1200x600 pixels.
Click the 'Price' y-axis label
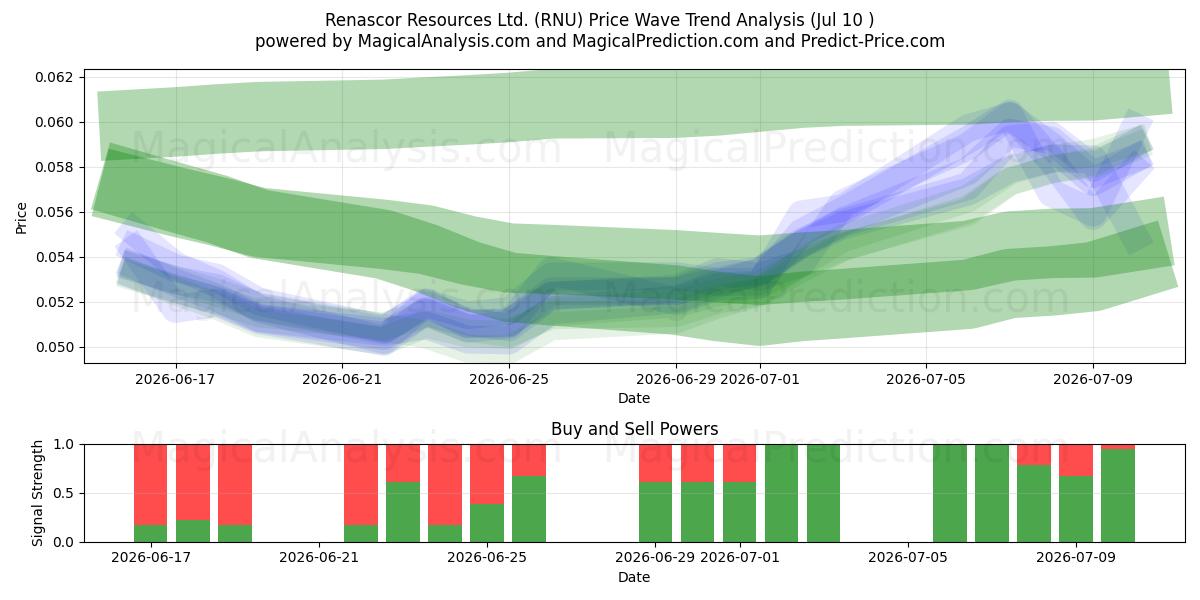(22, 217)
